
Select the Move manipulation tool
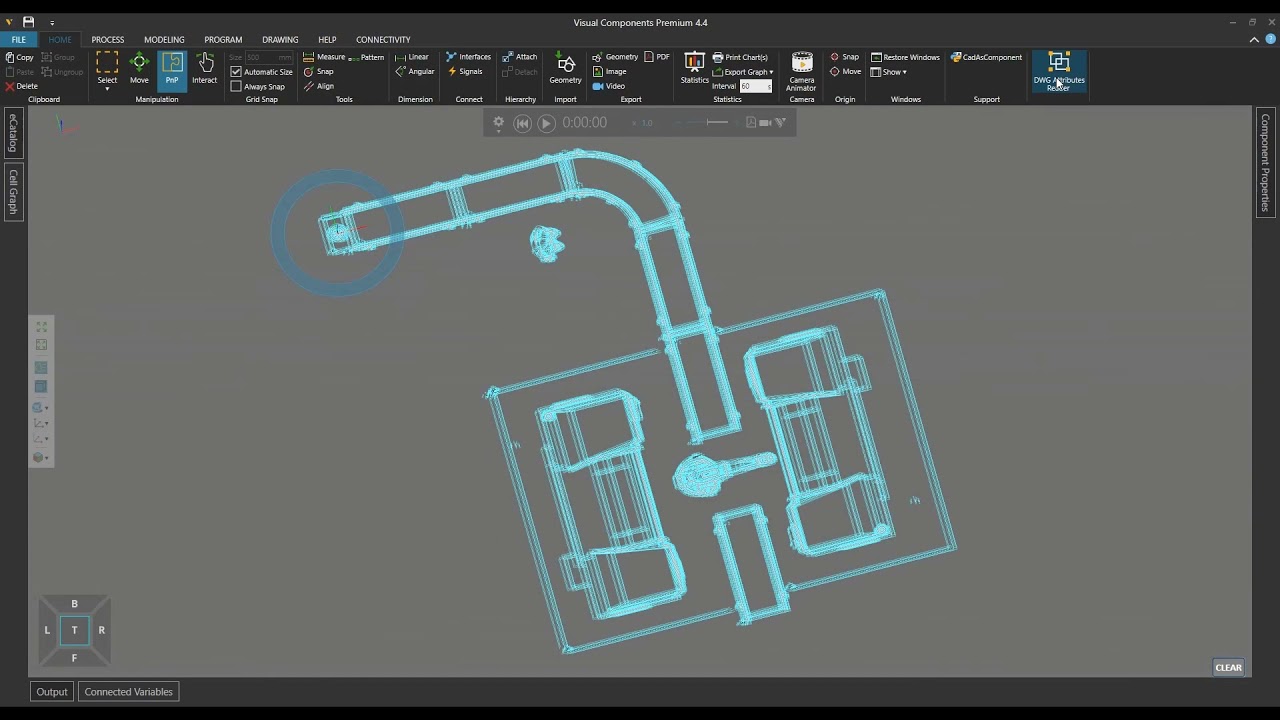[139, 69]
